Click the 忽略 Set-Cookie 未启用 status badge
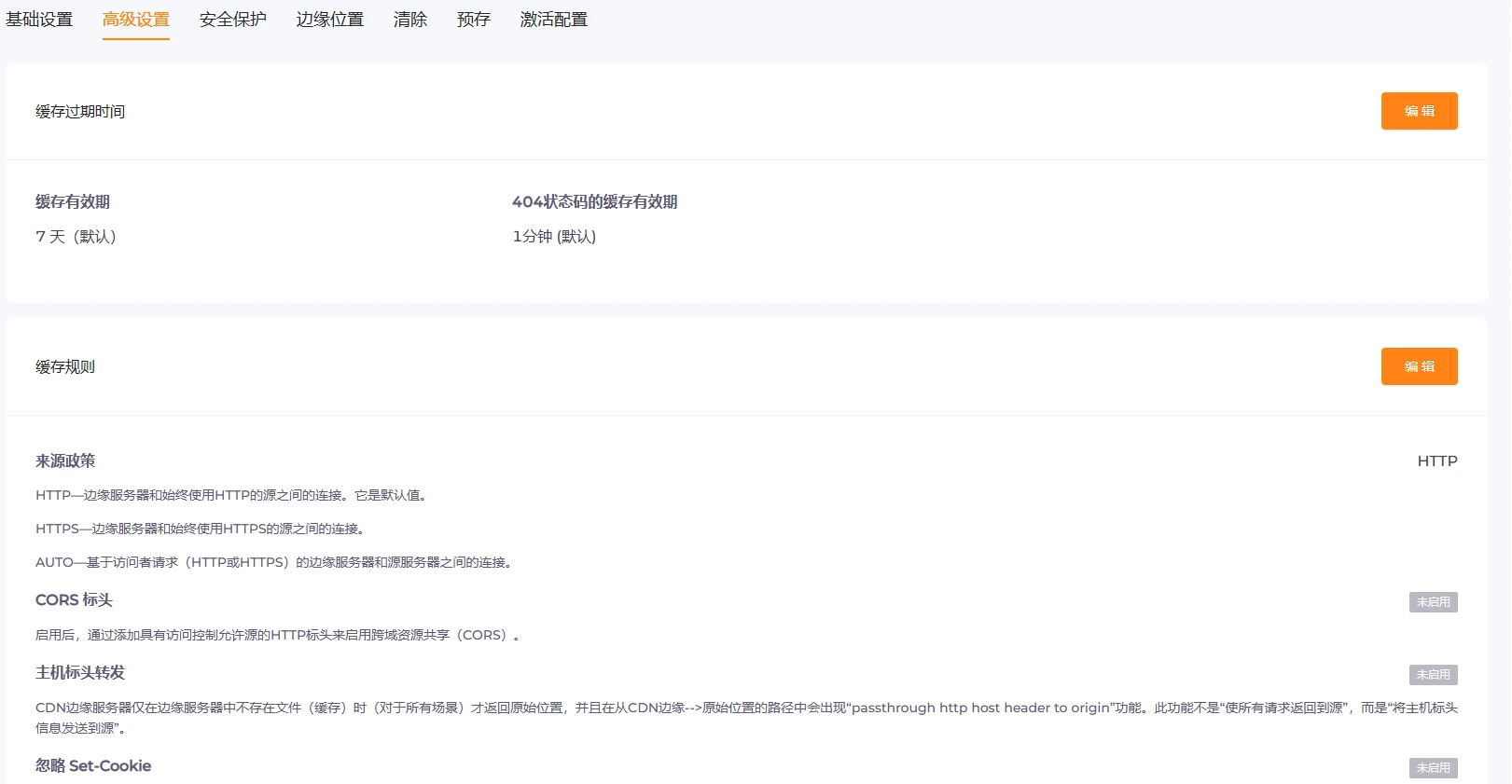Screen dimensions: 1512x784 tap(1433, 768)
